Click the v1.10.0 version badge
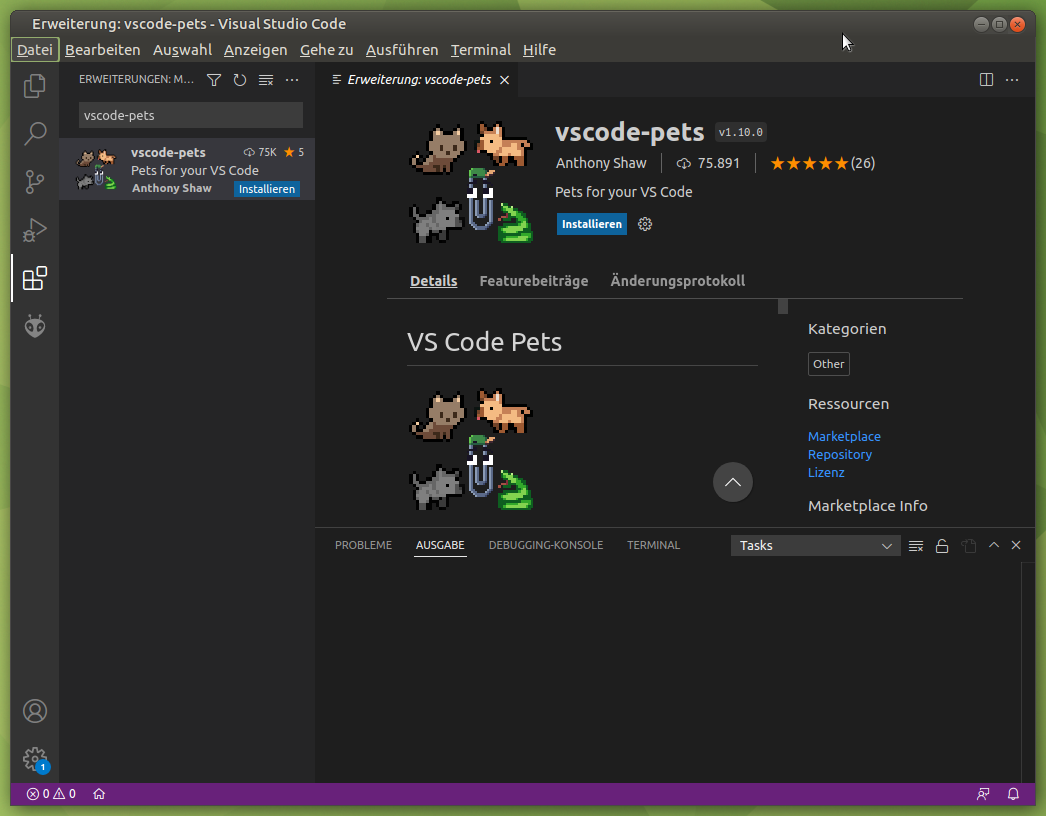 (x=740, y=132)
